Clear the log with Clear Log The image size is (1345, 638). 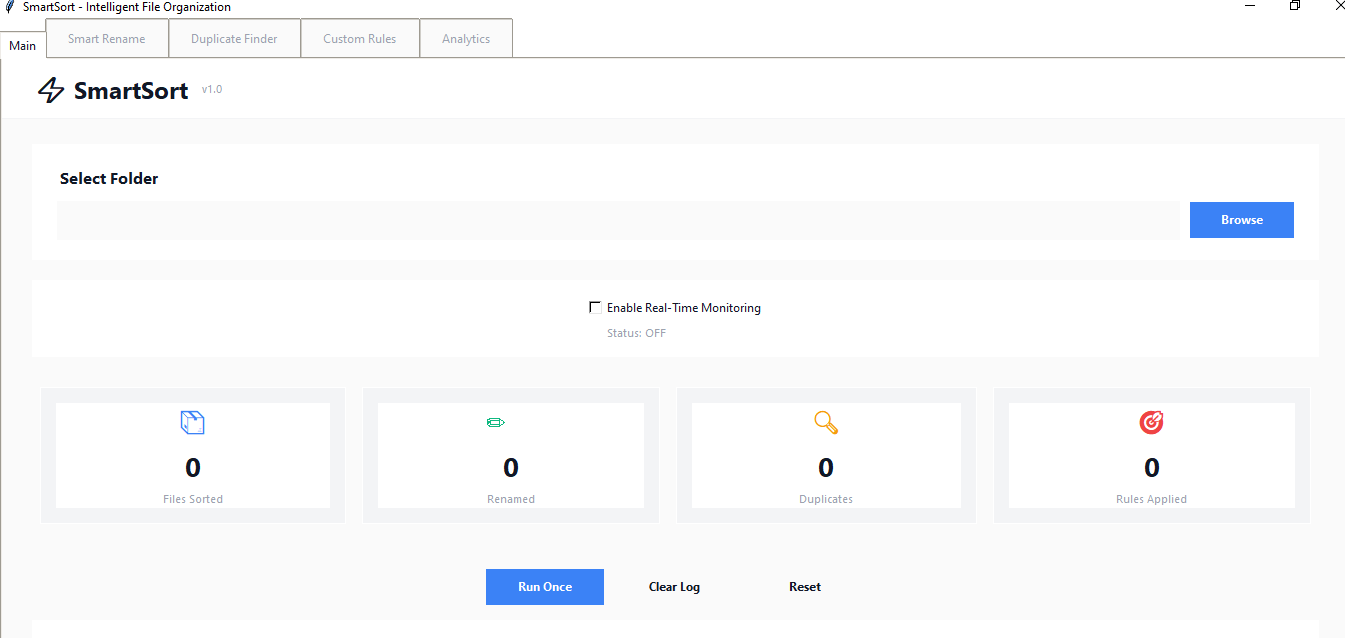click(x=674, y=587)
